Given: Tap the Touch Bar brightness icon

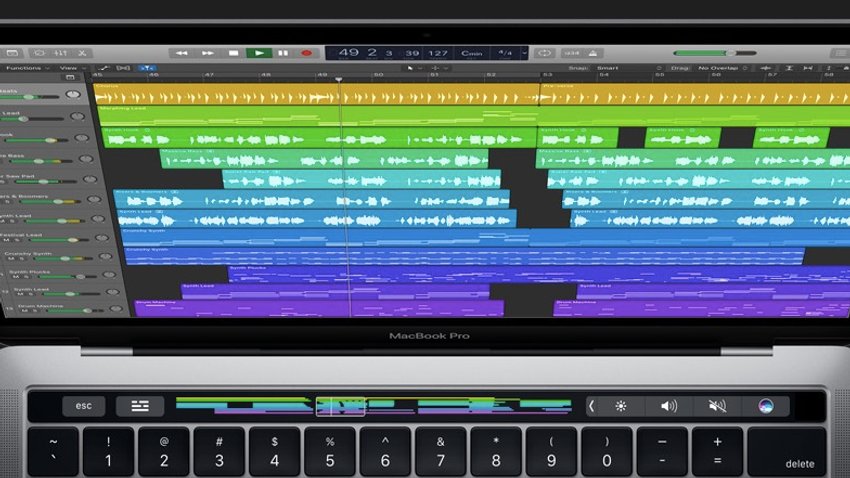Looking at the screenshot, I should (621, 406).
